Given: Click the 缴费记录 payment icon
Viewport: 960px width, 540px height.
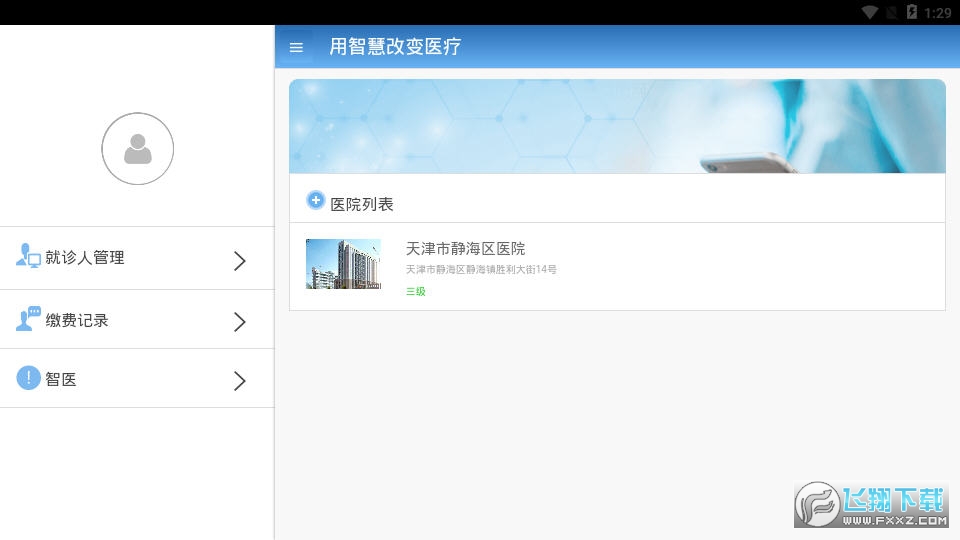Looking at the screenshot, I should tap(28, 318).
